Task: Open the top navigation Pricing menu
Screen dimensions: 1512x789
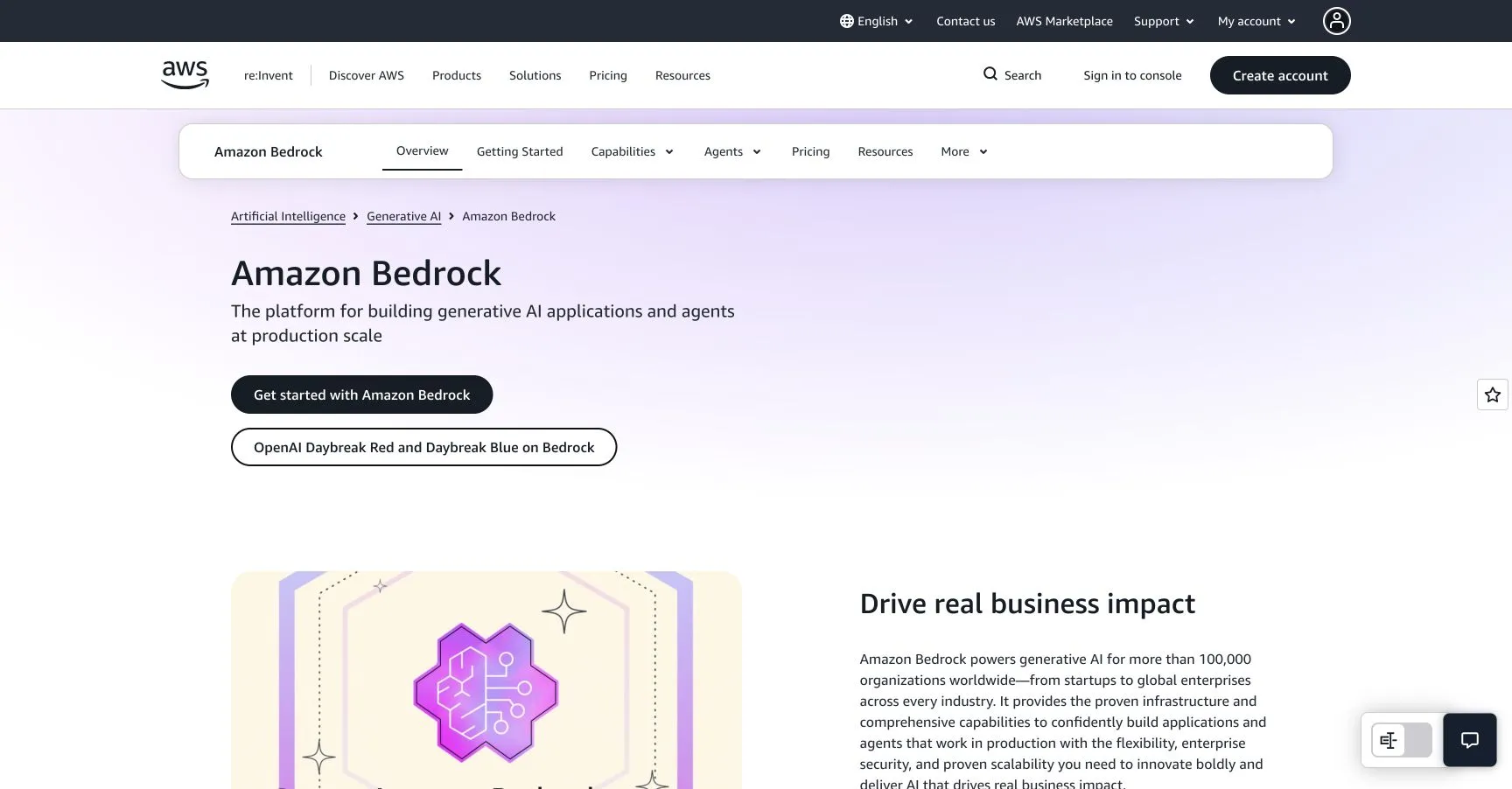Action: (x=608, y=75)
